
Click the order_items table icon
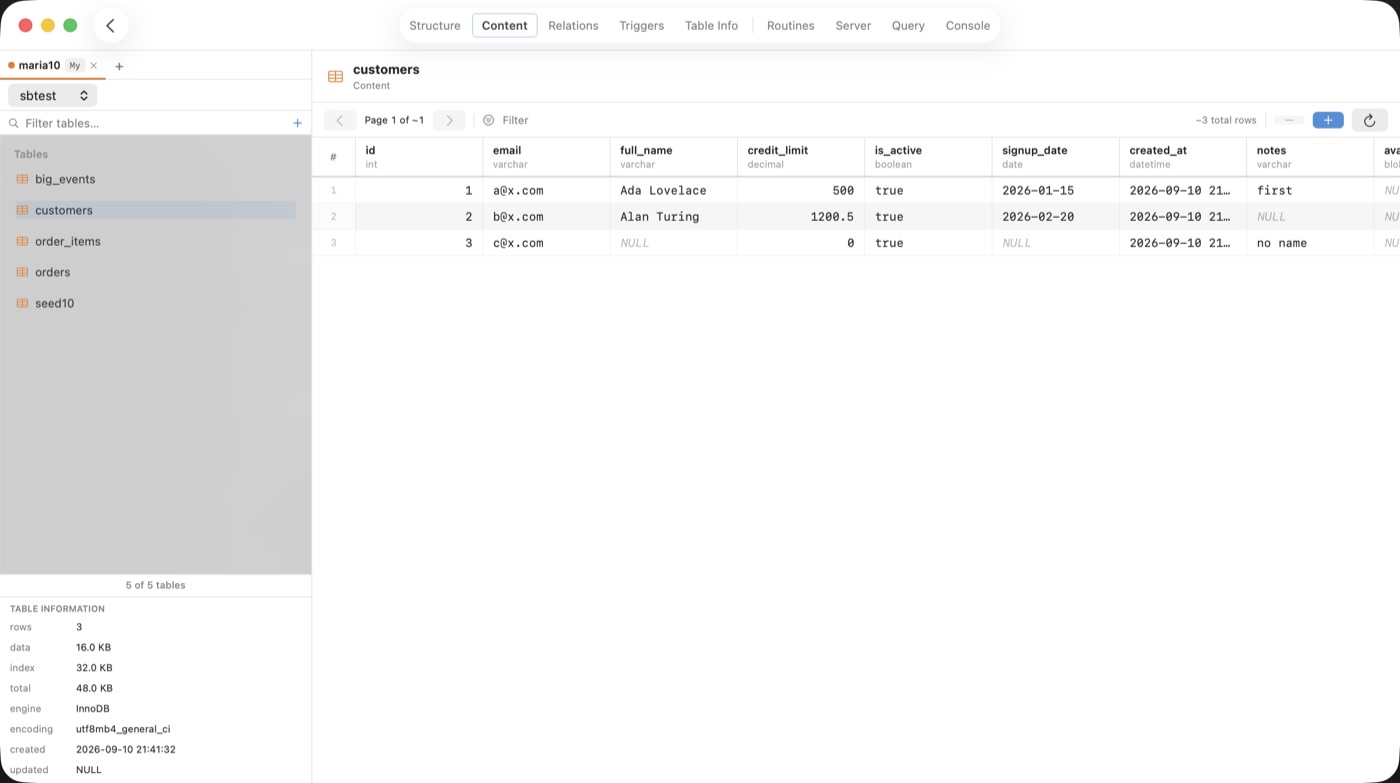point(22,241)
